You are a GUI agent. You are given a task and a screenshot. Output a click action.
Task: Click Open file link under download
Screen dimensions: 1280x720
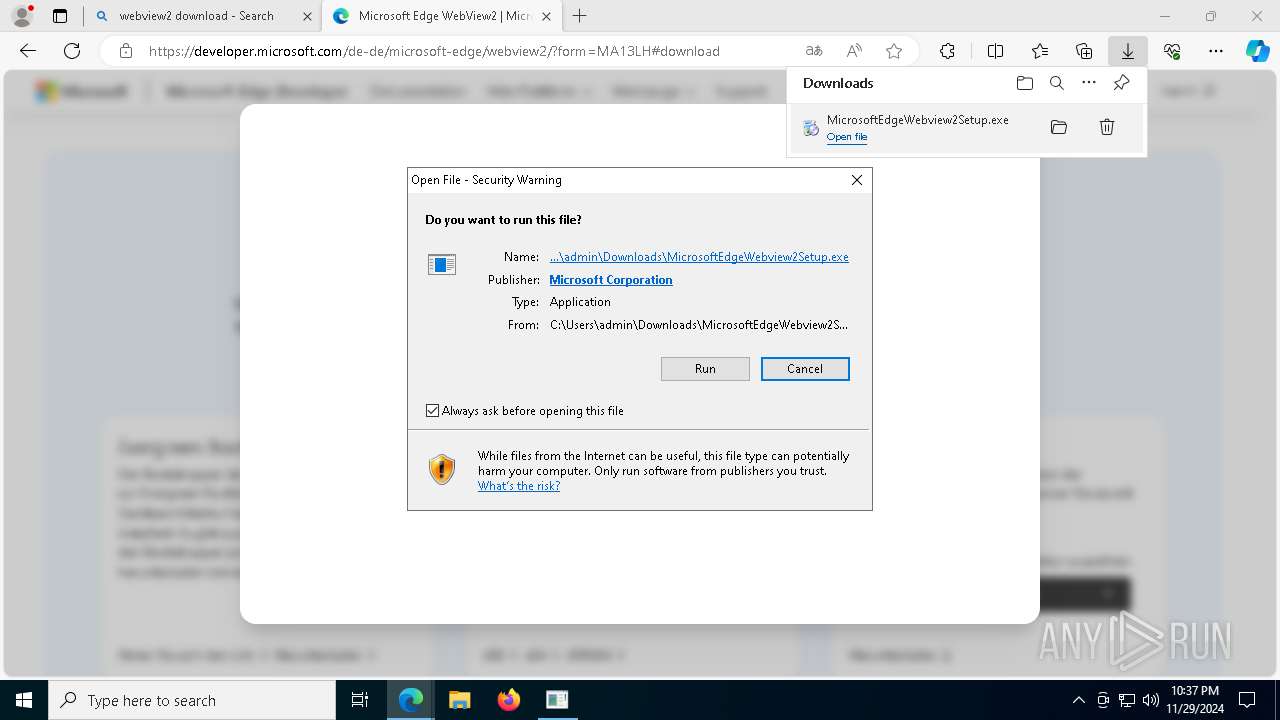[847, 137]
